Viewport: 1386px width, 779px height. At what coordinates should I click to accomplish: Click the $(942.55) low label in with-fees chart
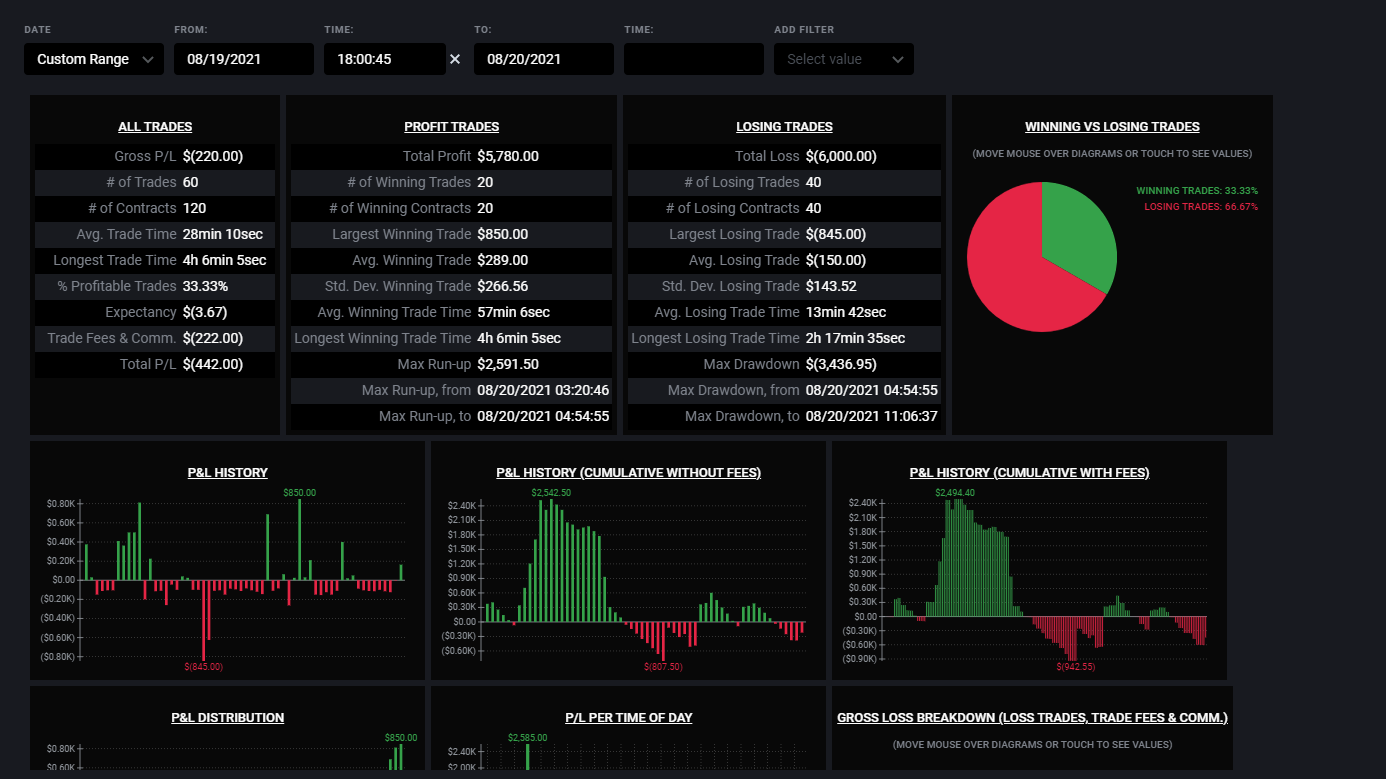point(1076,666)
